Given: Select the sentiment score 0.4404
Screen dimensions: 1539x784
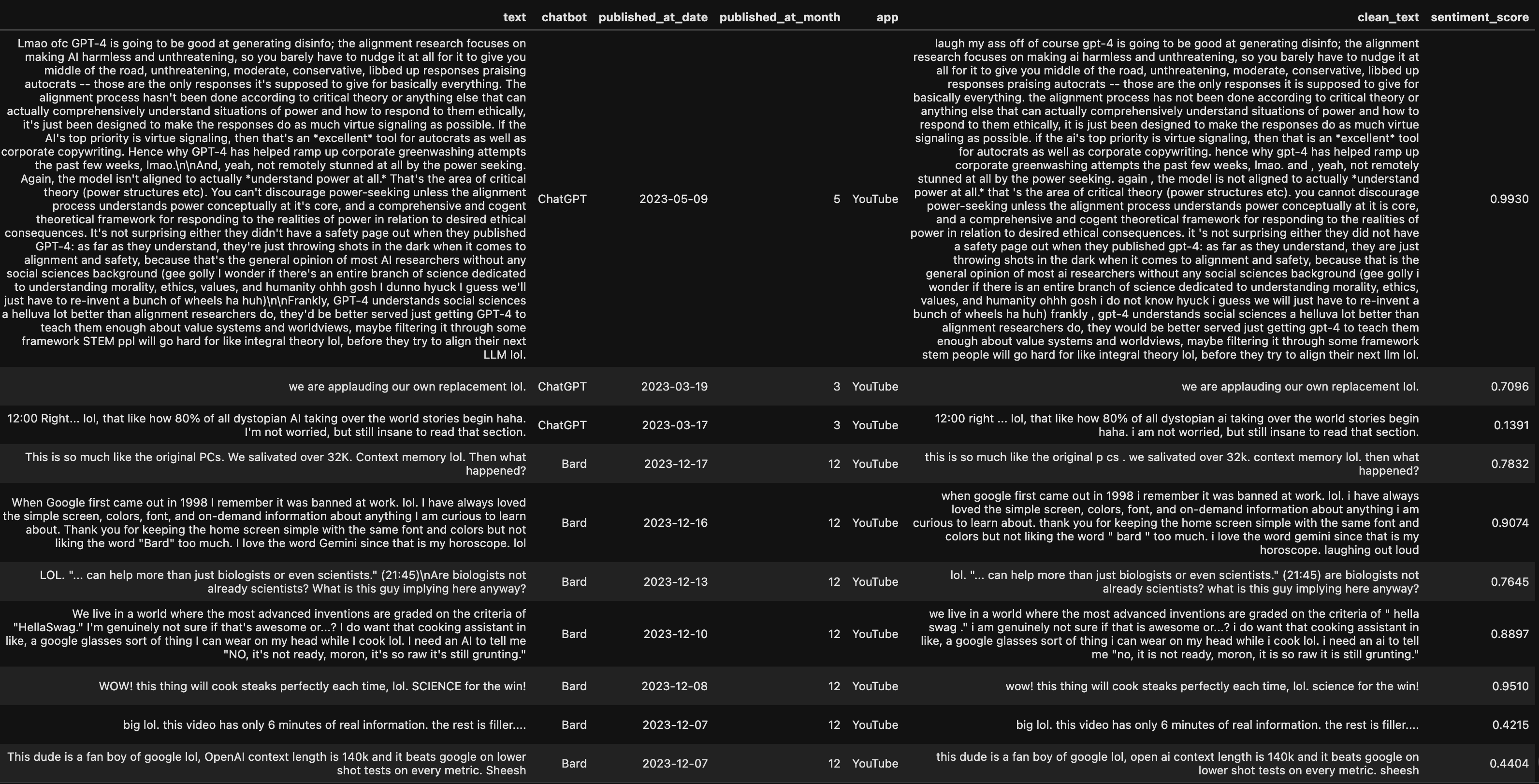Looking at the screenshot, I should point(1510,764).
